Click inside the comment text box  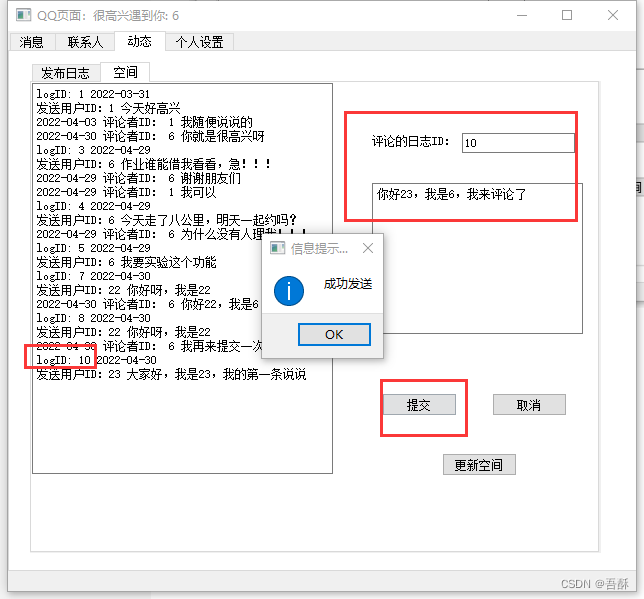477,258
